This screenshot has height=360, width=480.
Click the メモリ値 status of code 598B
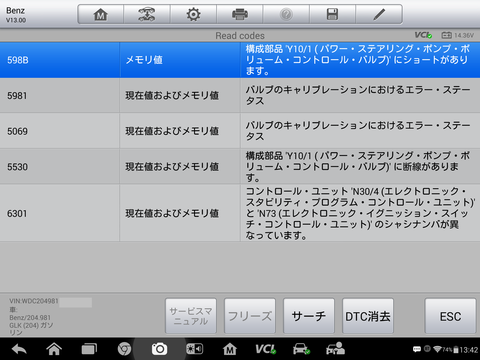click(x=144, y=60)
